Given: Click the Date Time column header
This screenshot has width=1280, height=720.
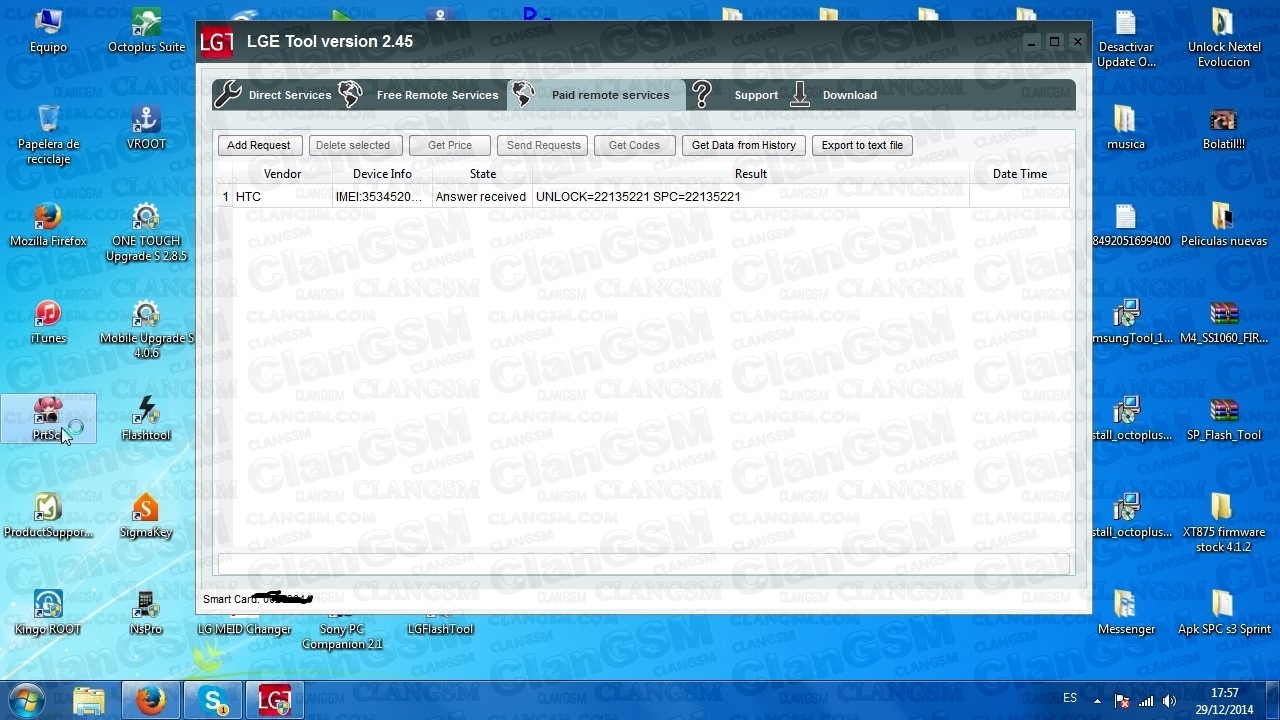Looking at the screenshot, I should point(1019,174).
